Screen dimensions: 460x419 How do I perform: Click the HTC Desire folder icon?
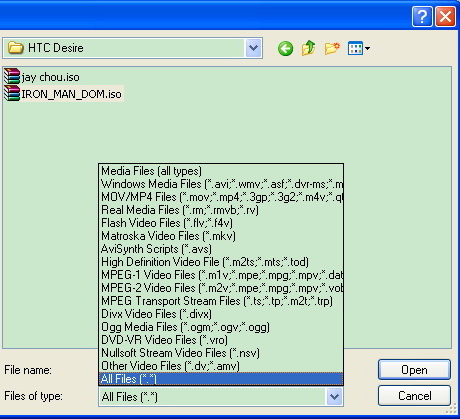pyautogui.click(x=15, y=48)
